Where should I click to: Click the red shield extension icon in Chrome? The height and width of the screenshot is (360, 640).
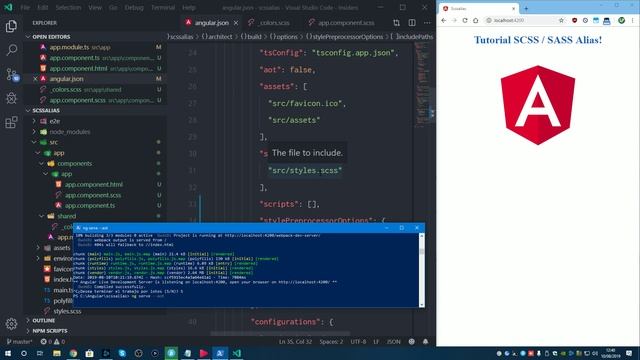tap(574, 20)
